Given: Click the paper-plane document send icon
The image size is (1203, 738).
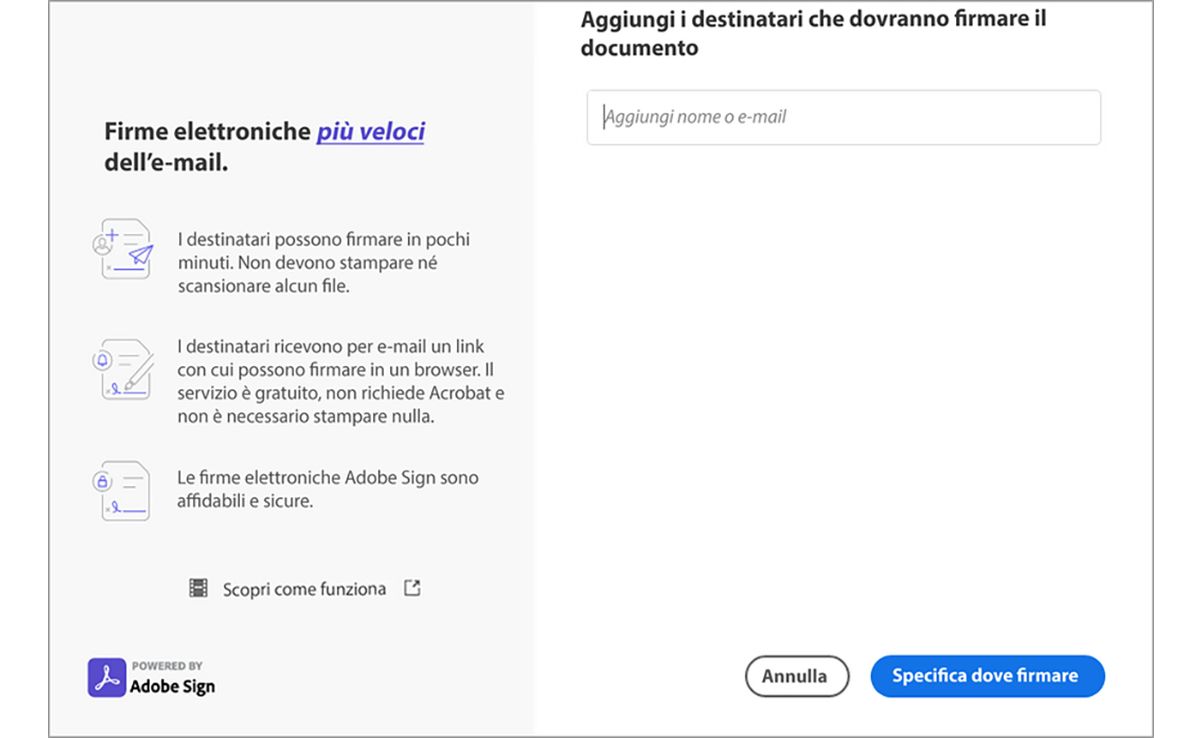Looking at the screenshot, I should tap(125, 249).
